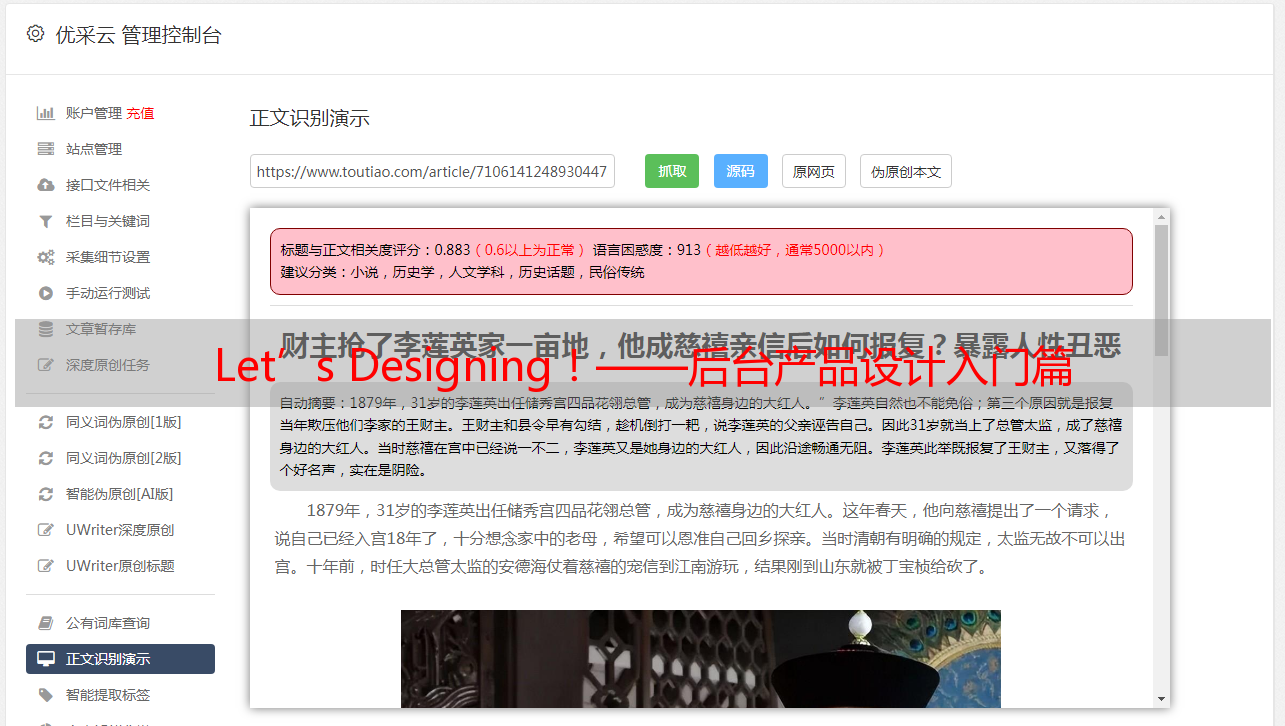The image size is (1285, 726).
Task: Click the gear icon beside 优采云 管理控制台
Action: (35, 34)
